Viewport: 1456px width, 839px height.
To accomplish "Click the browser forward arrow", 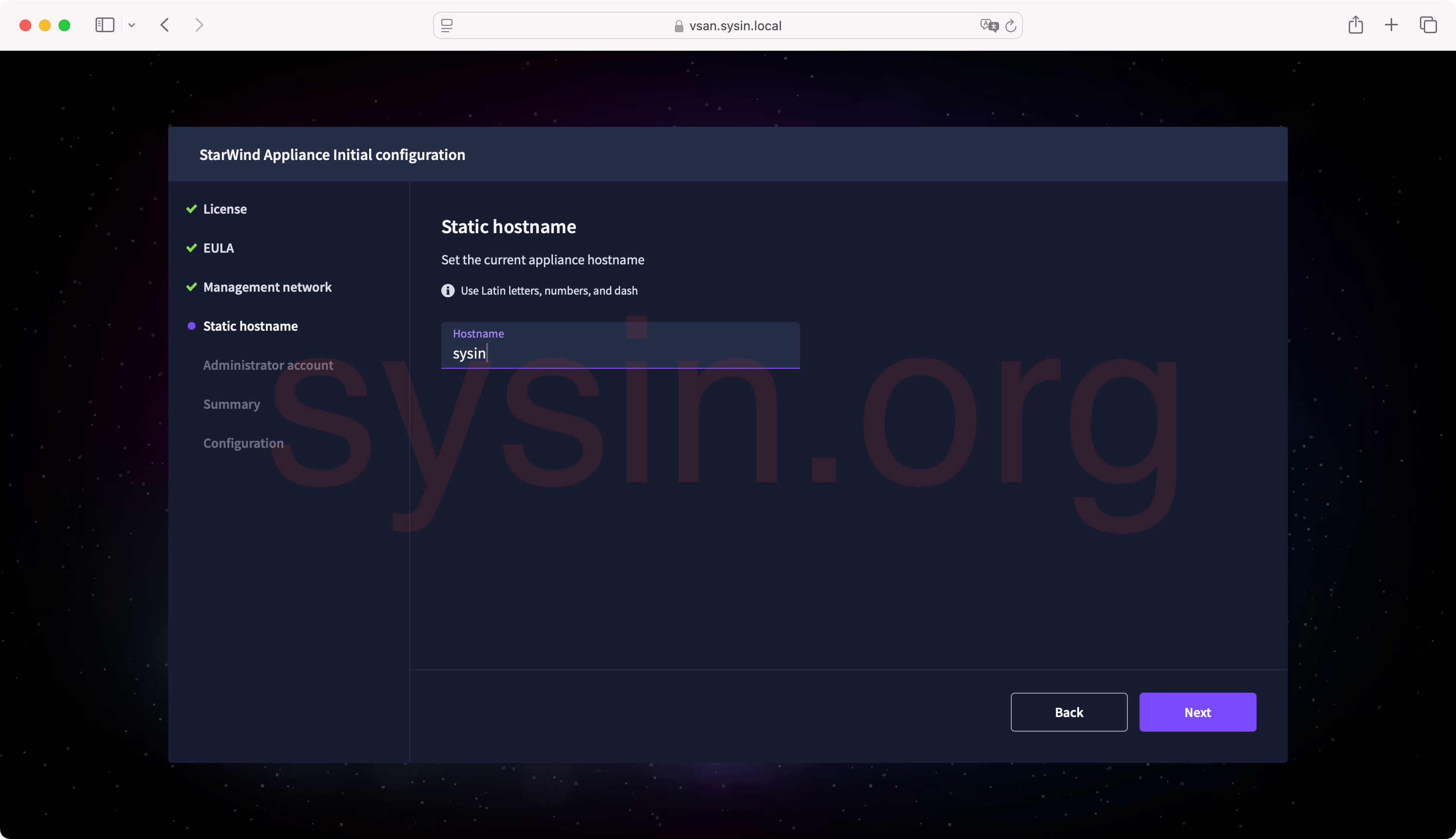I will click(x=199, y=25).
